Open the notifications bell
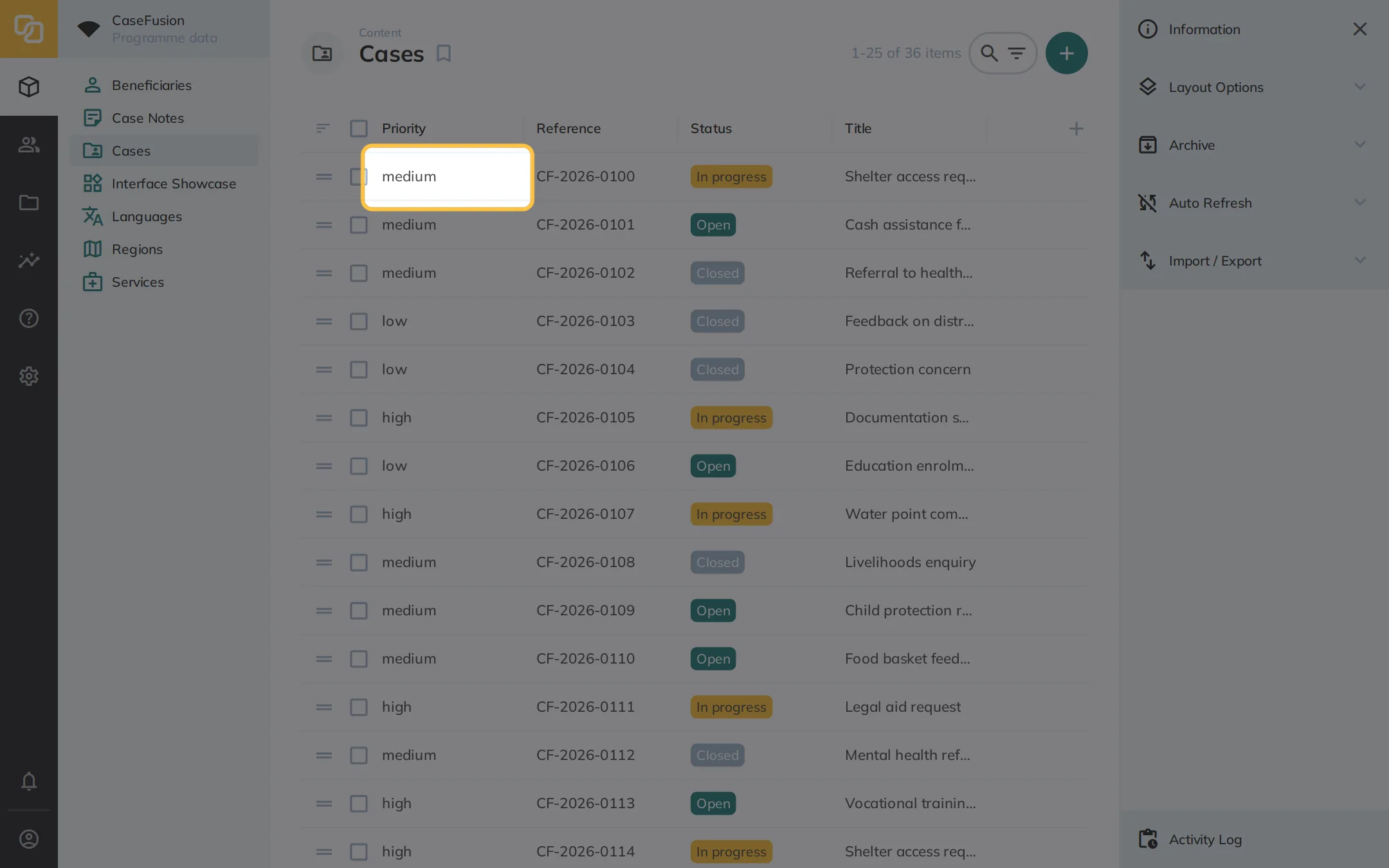1389x868 pixels. tap(29, 781)
